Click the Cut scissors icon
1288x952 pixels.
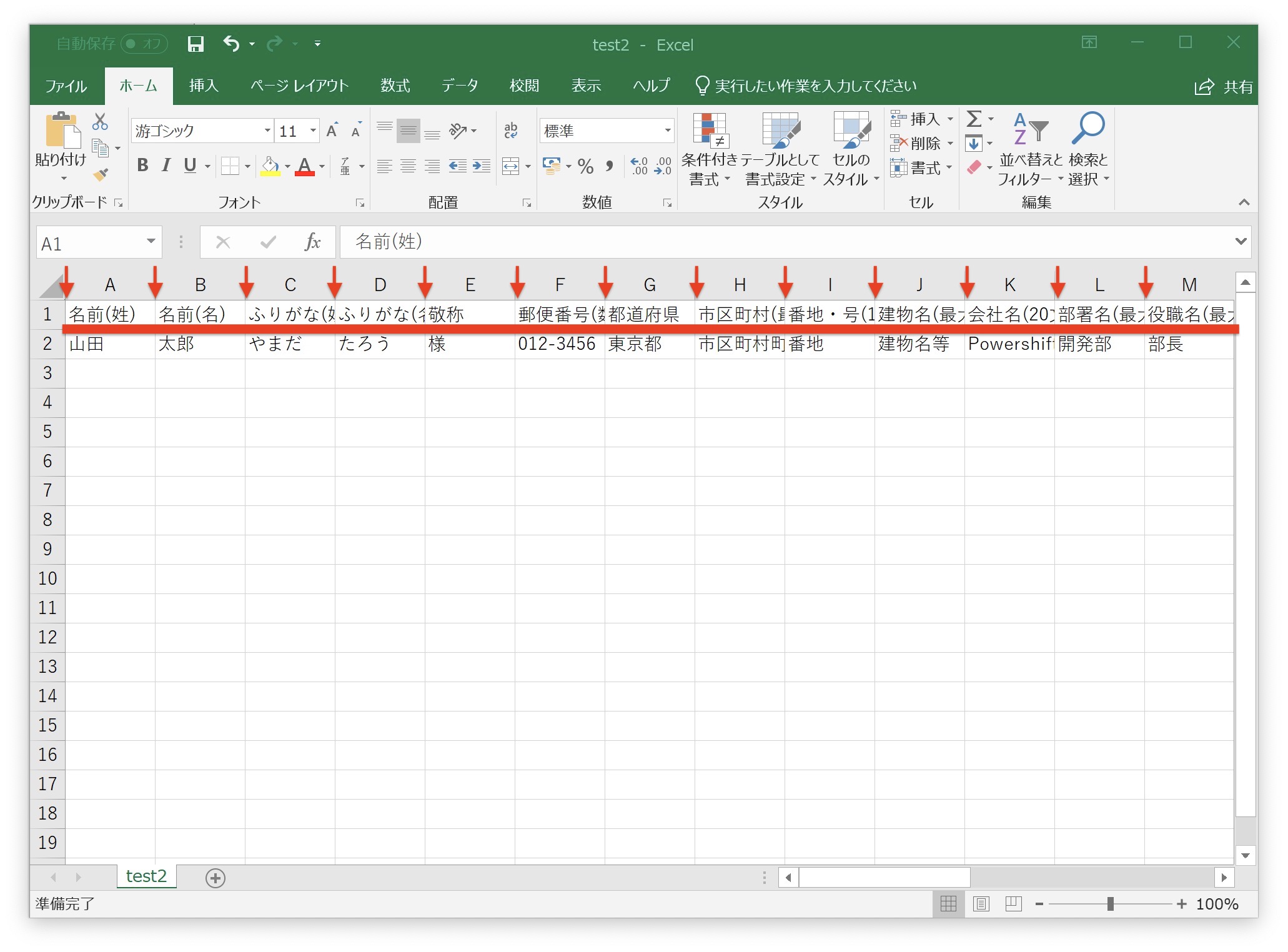coord(100,121)
